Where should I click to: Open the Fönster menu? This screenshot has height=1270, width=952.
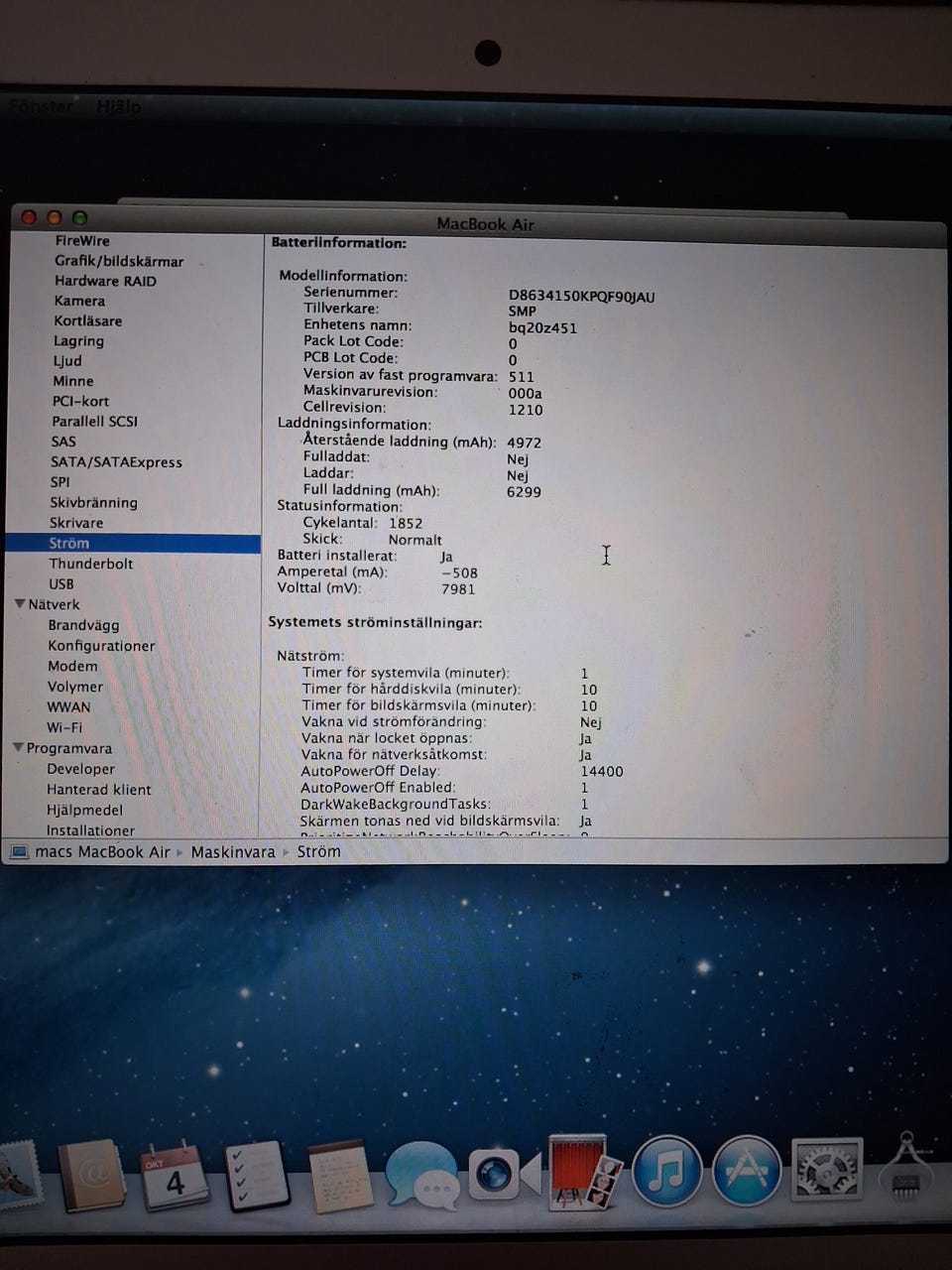point(41,106)
